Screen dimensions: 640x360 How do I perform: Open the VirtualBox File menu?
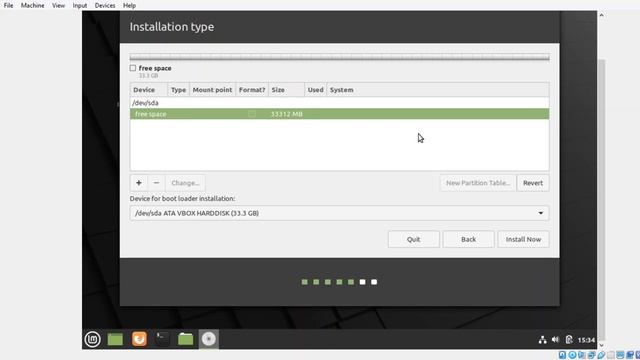coord(8,6)
